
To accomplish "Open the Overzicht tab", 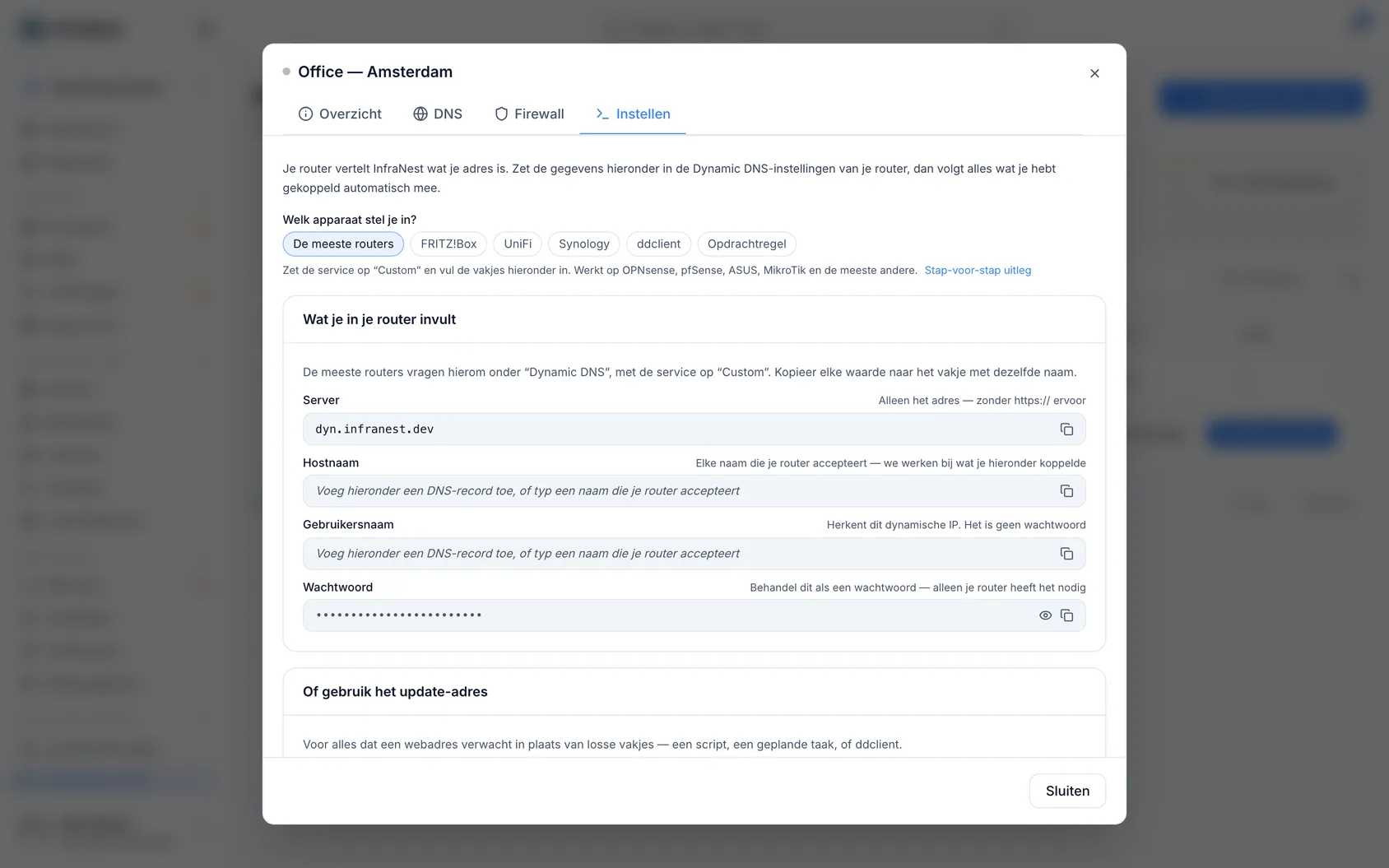I will pyautogui.click(x=340, y=114).
